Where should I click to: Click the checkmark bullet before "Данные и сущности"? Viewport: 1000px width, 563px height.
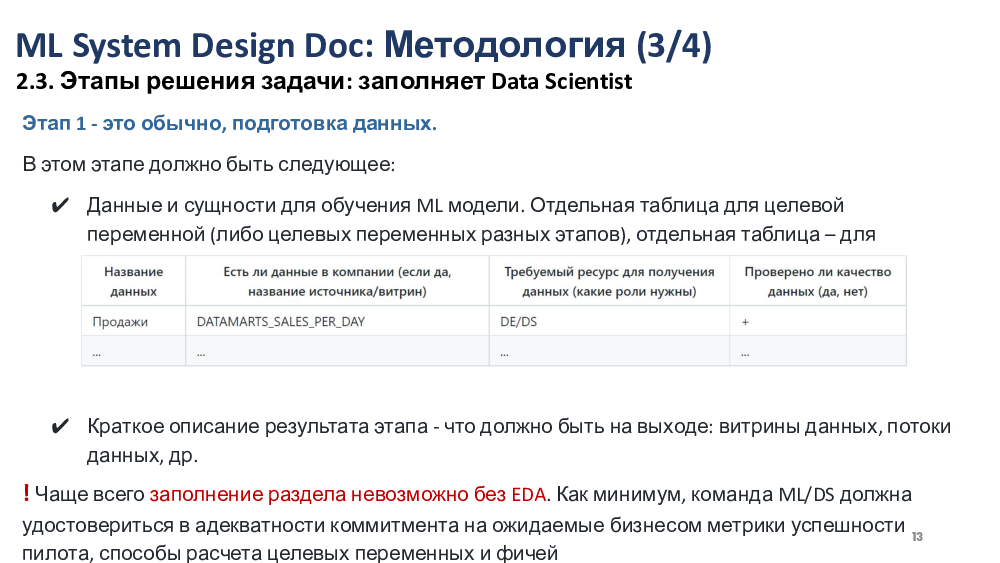pyautogui.click(x=58, y=206)
